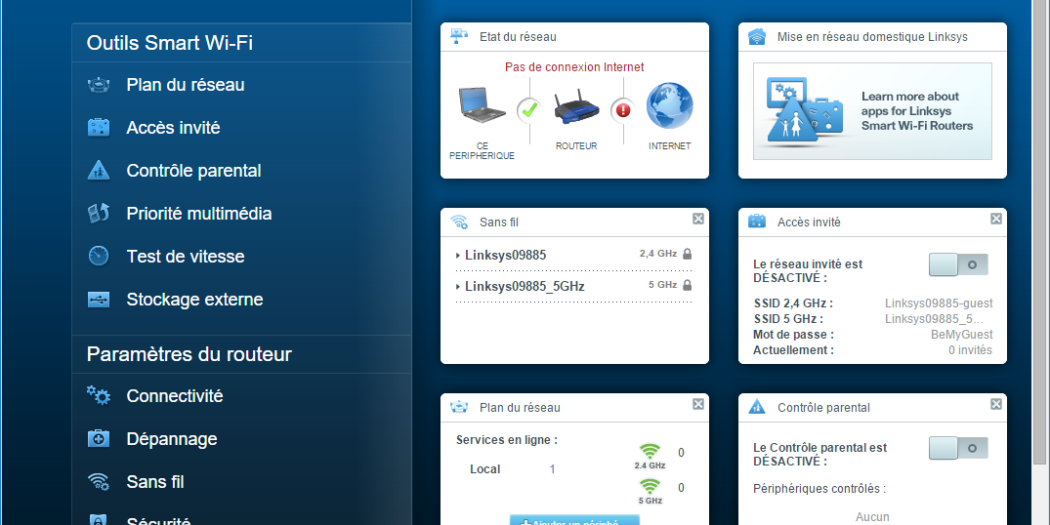Image resolution: width=1050 pixels, height=525 pixels.
Task: Click the Contrôle parental warning icon in sidebar
Action: click(x=98, y=171)
